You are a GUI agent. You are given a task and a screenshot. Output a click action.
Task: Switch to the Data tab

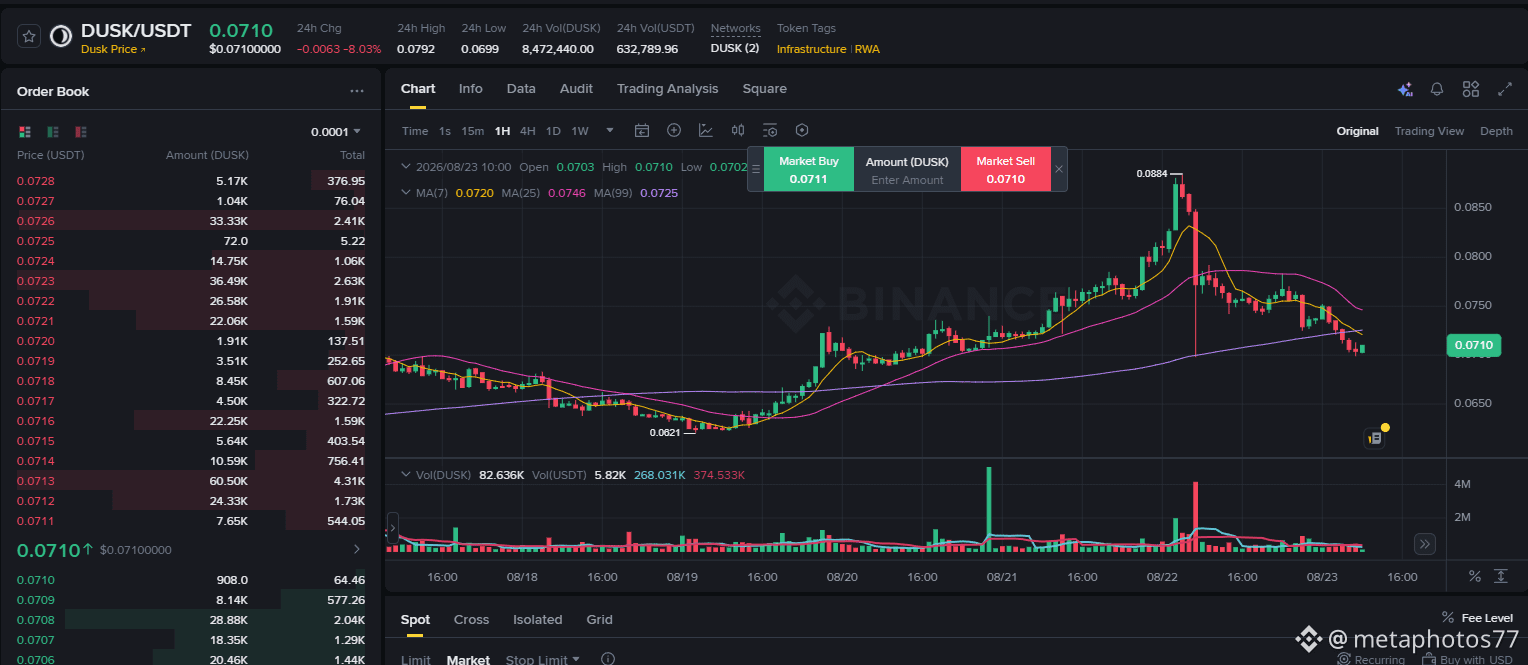521,89
